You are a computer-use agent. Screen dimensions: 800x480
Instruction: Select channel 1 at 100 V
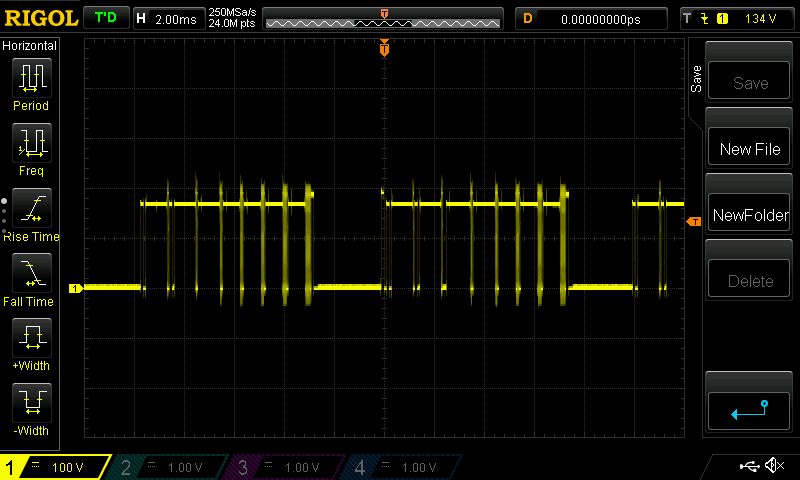click(56, 467)
